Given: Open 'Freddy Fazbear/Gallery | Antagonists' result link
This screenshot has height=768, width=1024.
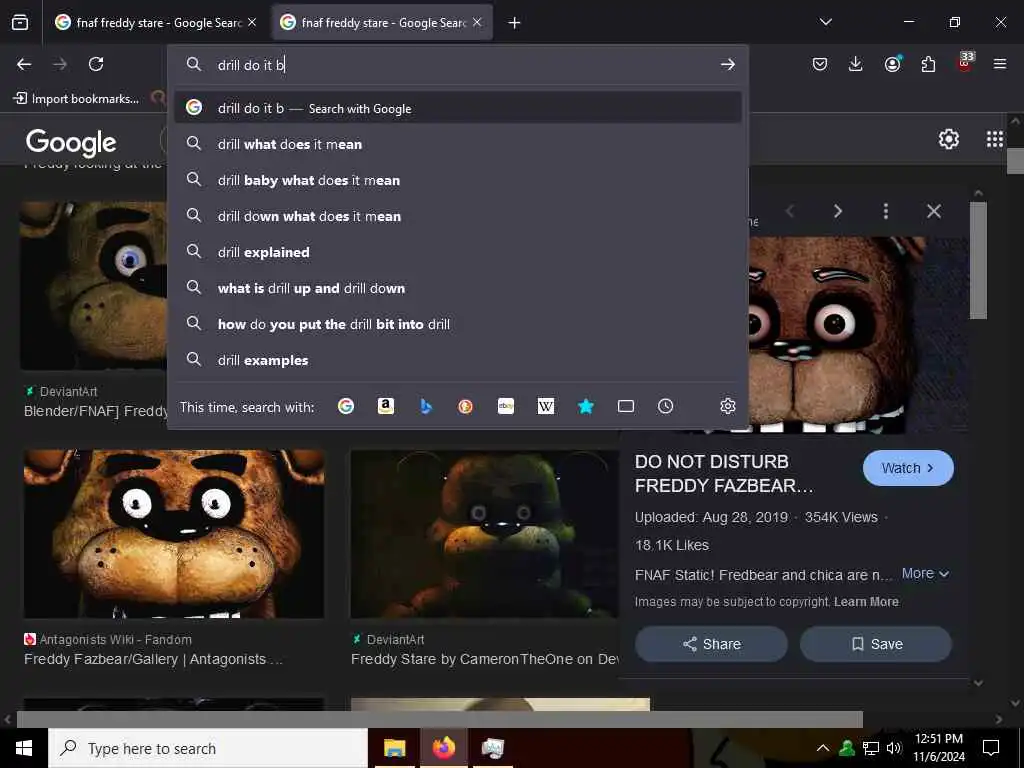Looking at the screenshot, I should 153,659.
